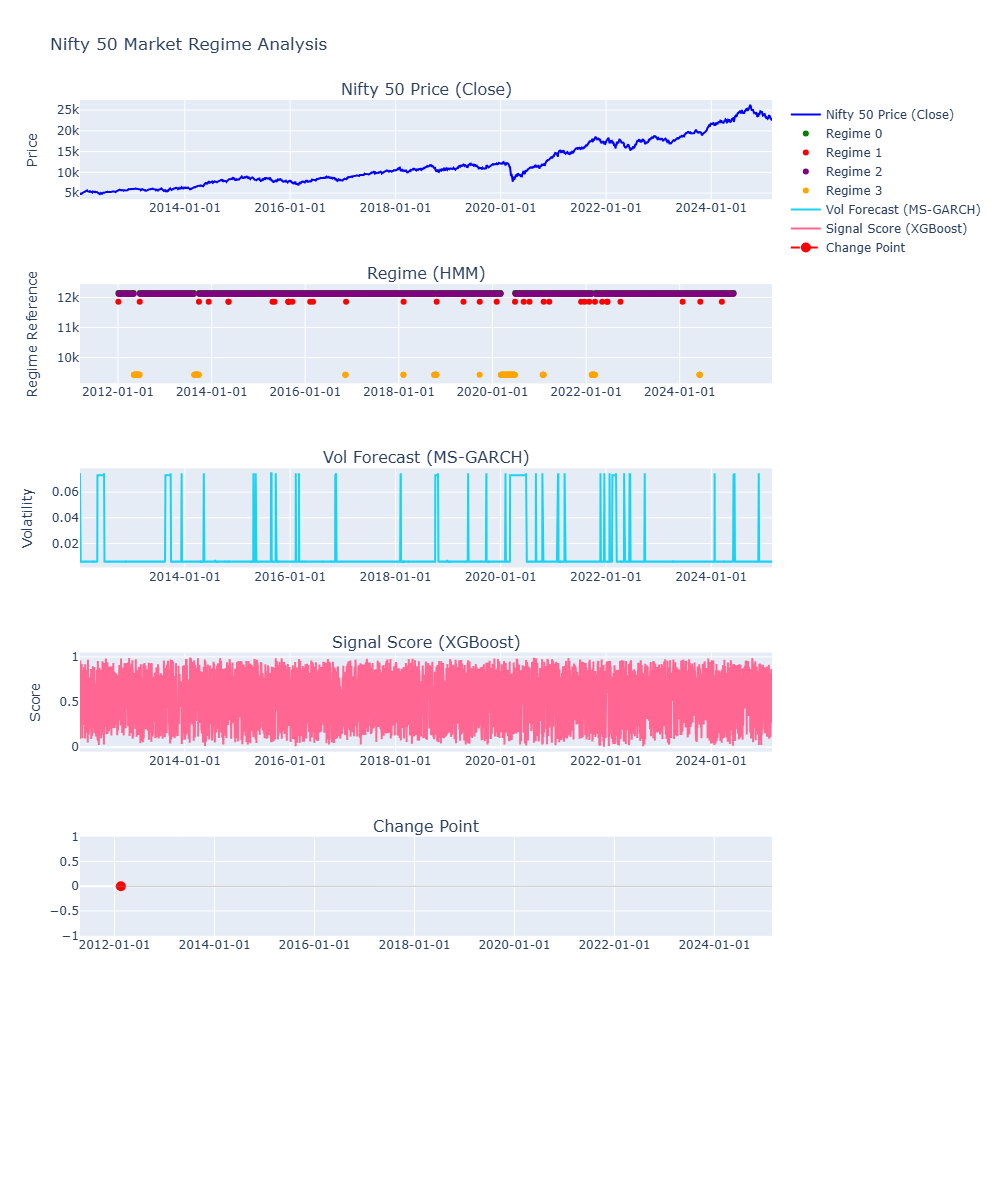Click the 'Vol Forecast (MS-GARCH)' chart title

point(425,457)
